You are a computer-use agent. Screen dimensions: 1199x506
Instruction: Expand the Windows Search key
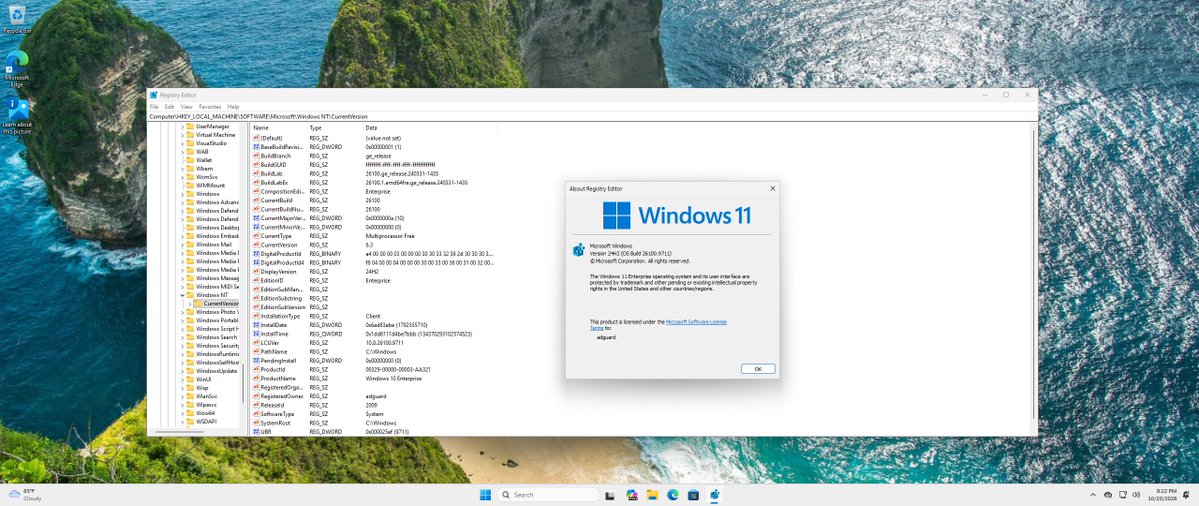(182, 337)
